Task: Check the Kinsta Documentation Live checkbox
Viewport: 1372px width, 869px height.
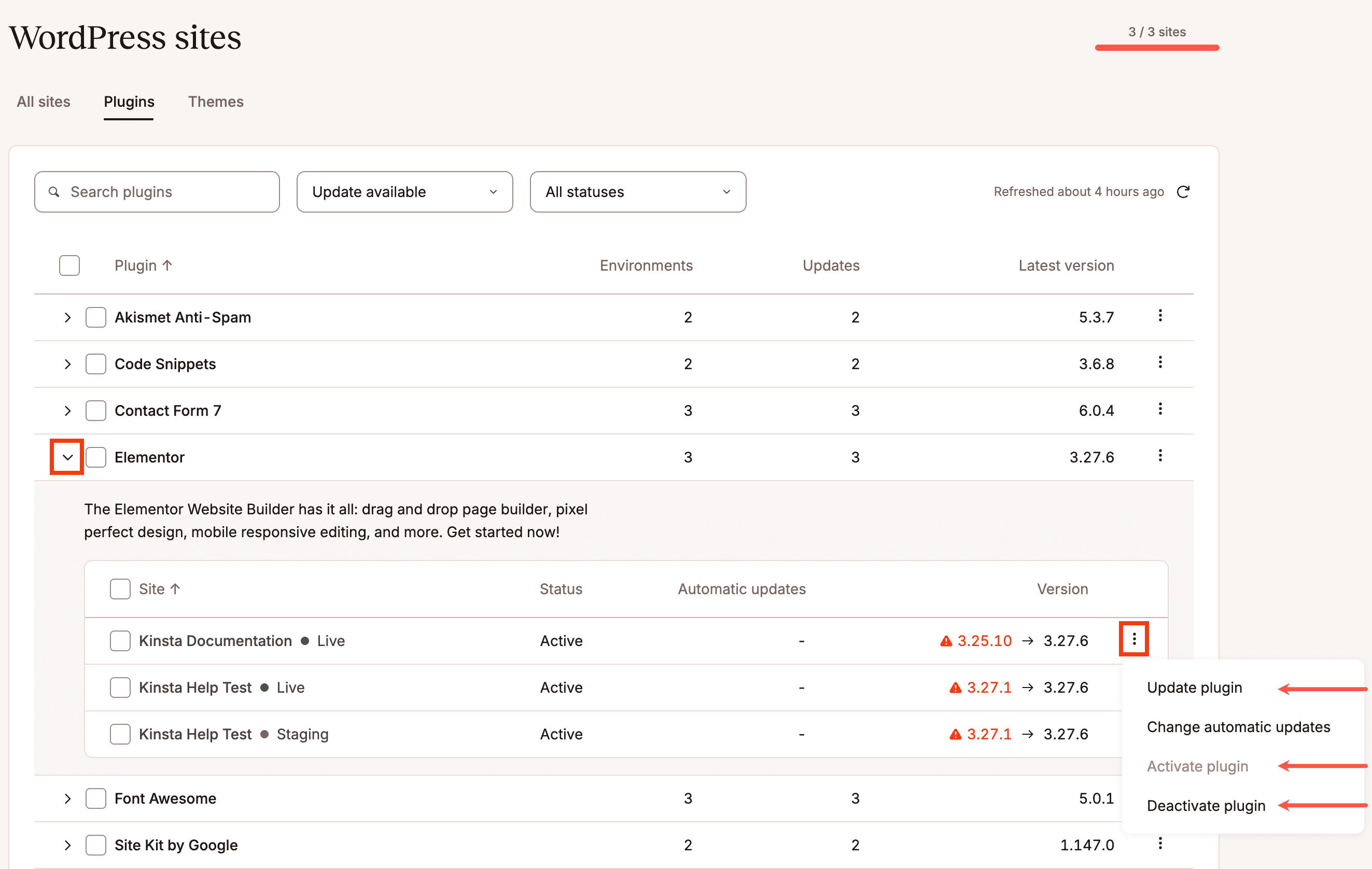Action: (x=120, y=641)
